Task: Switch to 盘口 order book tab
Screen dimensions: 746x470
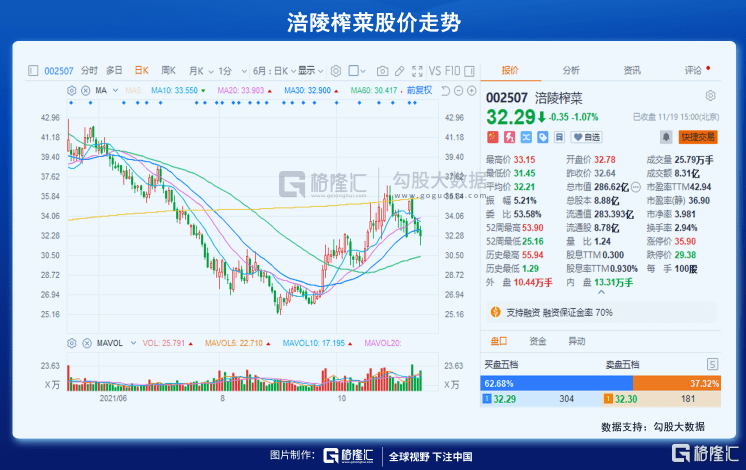Action: point(499,341)
